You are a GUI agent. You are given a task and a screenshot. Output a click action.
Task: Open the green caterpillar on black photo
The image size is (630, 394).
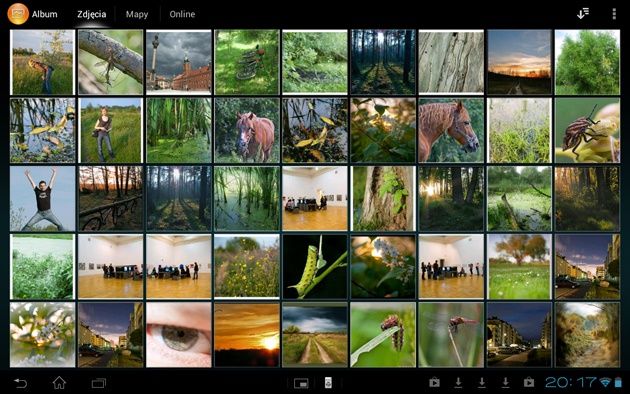315,267
